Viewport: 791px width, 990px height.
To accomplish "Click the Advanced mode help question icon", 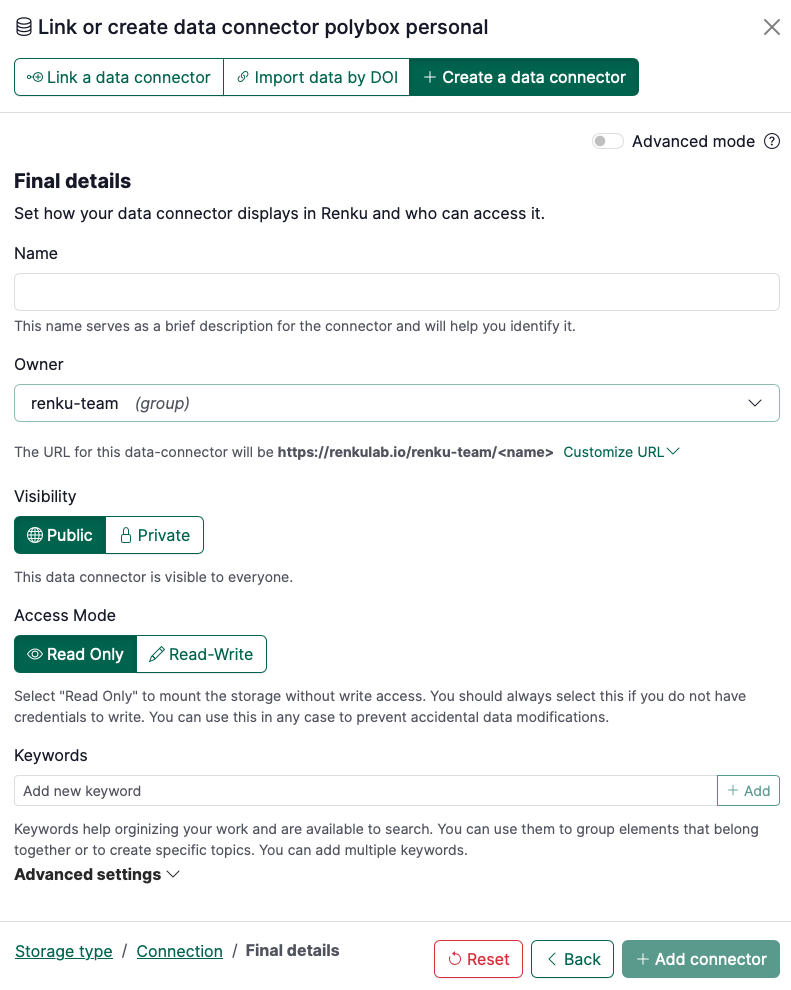I will 771,141.
